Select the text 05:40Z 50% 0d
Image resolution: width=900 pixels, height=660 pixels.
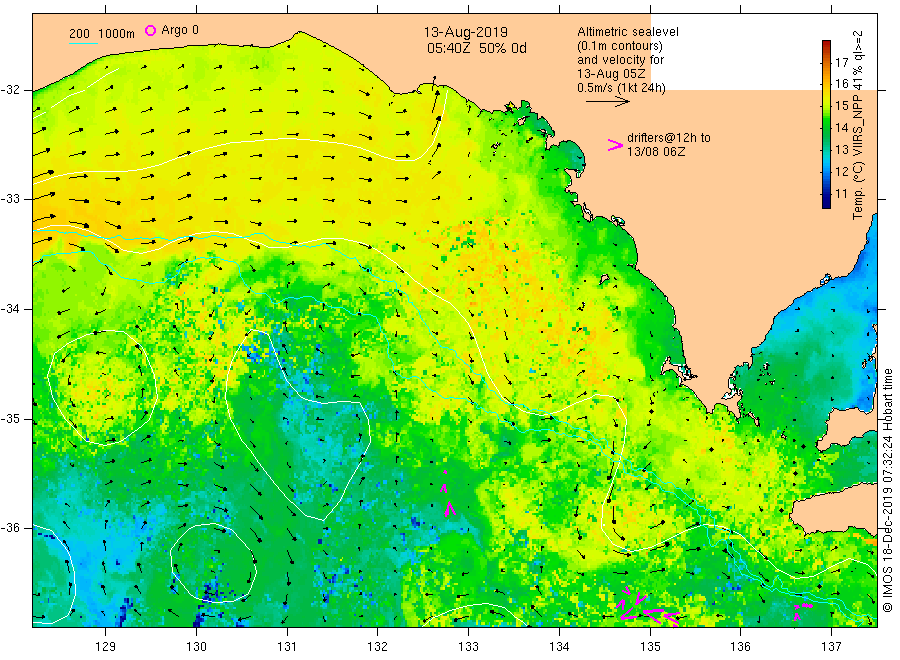(x=476, y=48)
